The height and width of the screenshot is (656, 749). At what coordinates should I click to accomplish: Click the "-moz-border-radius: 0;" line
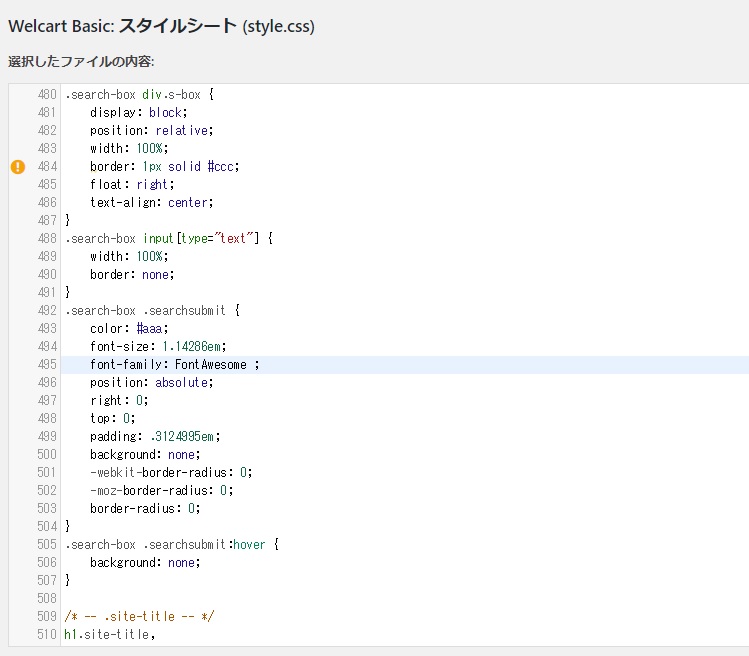[x=161, y=491]
